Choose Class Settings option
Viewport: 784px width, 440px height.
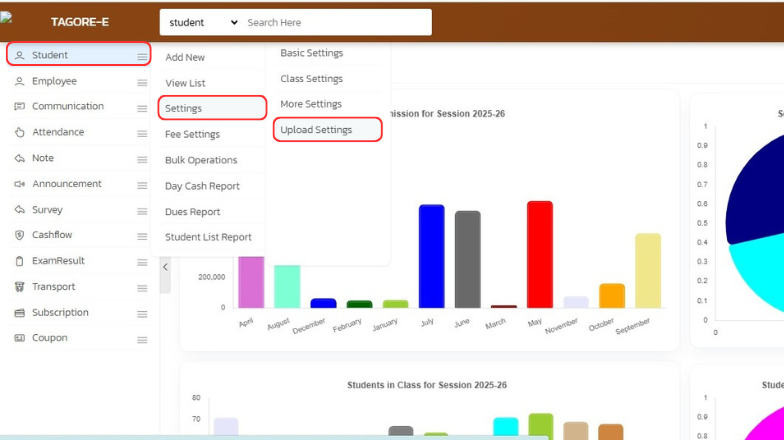[x=311, y=79]
